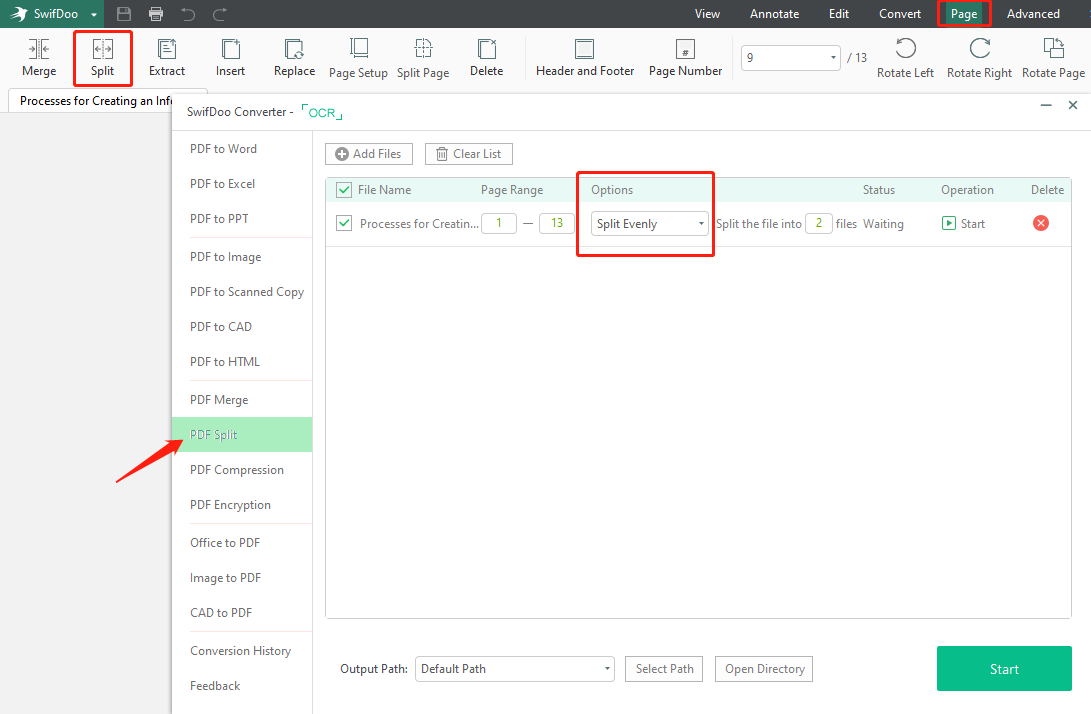Select PDF Encryption in sidebar

point(230,505)
